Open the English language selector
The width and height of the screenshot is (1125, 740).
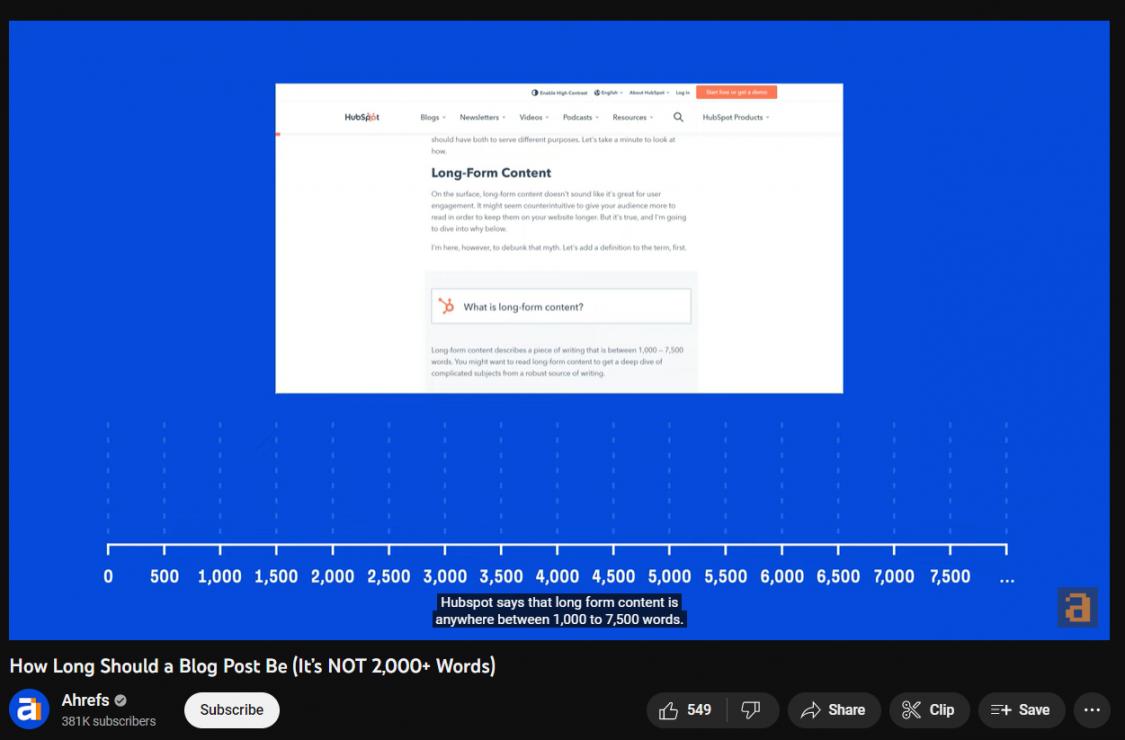(x=608, y=93)
